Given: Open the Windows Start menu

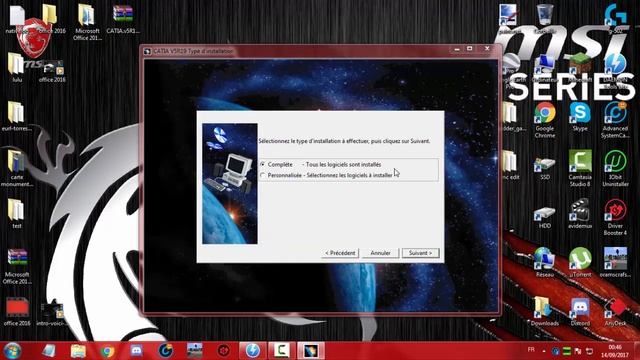Looking at the screenshot, I should 11,351.
